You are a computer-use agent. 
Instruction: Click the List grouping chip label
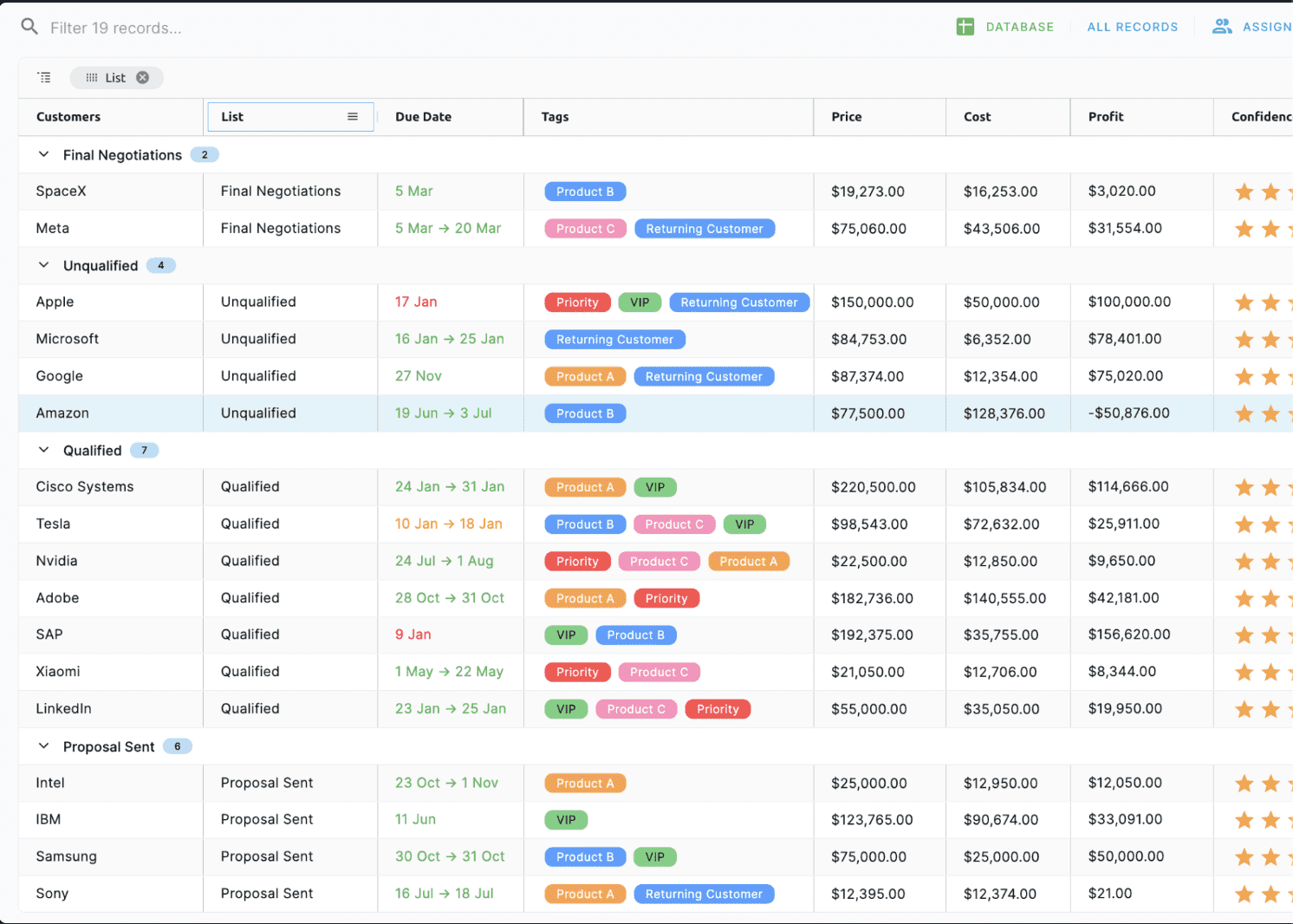point(115,77)
